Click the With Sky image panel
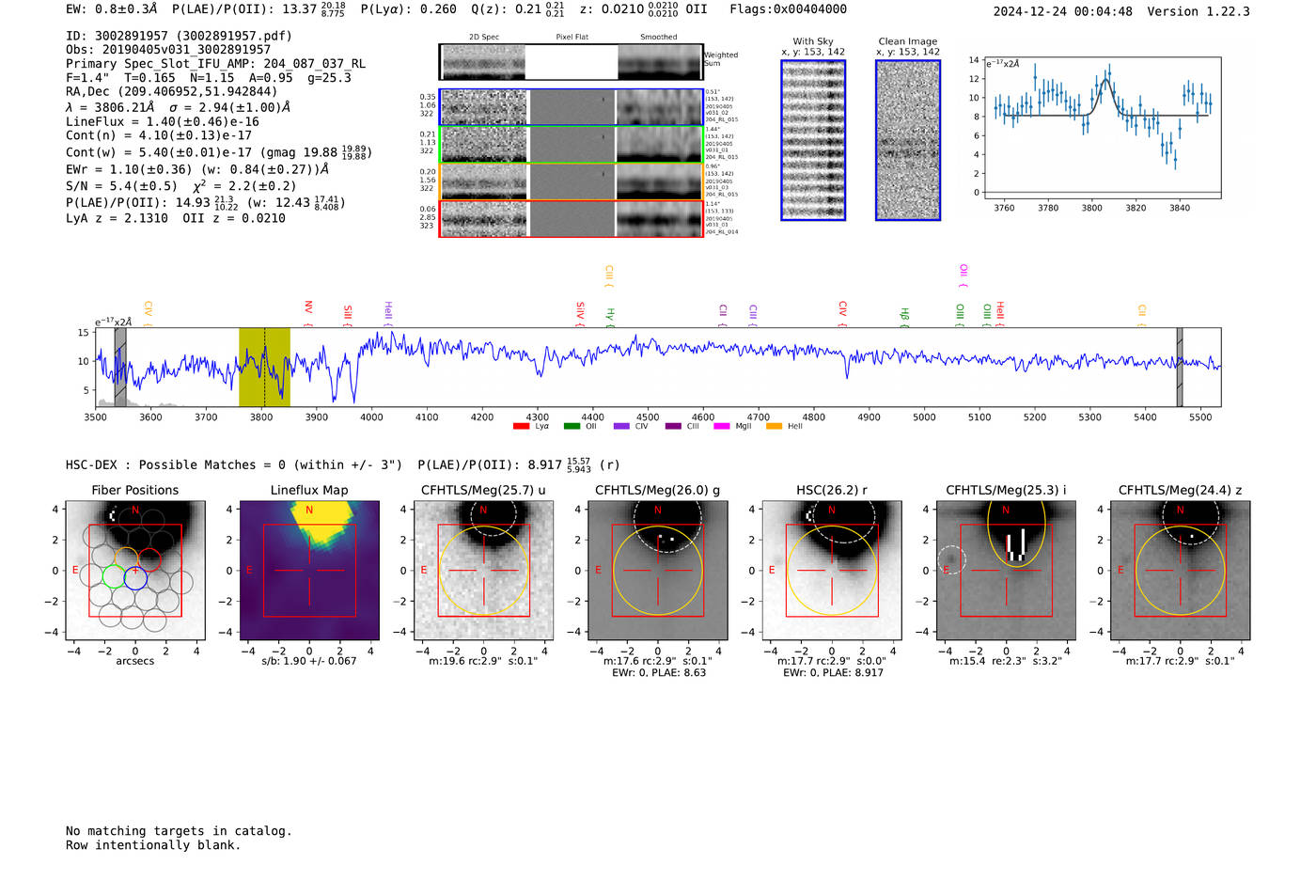1316x896 pixels. point(813,140)
